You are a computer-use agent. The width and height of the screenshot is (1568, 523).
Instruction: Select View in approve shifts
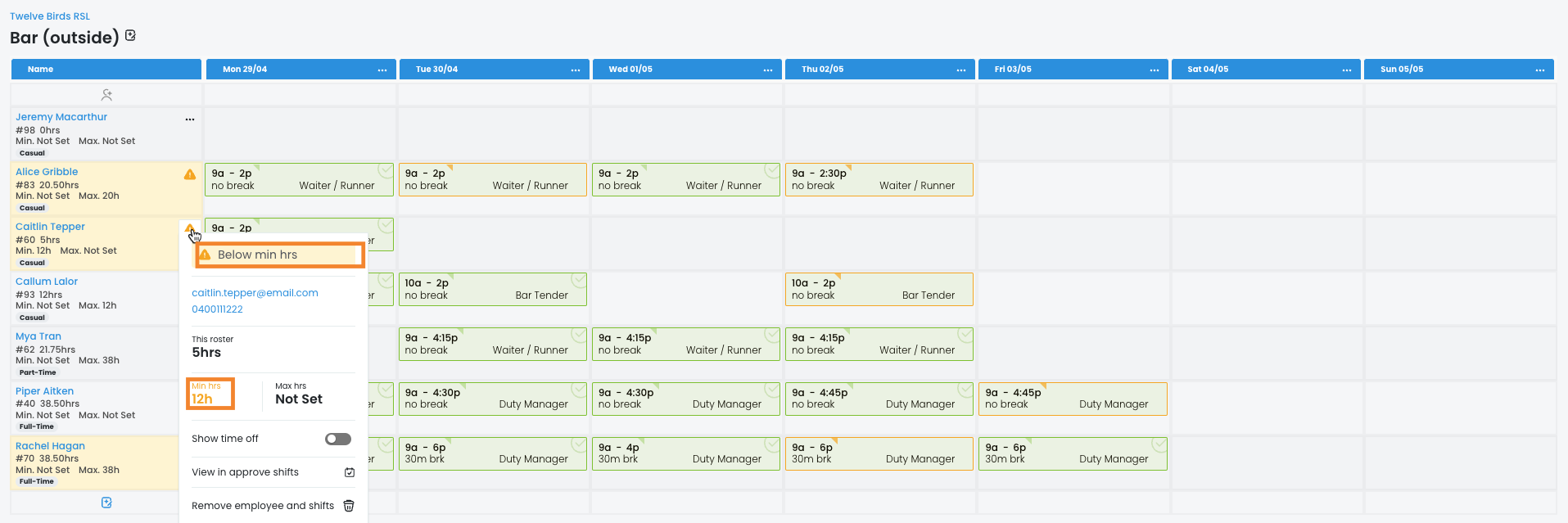click(x=245, y=472)
